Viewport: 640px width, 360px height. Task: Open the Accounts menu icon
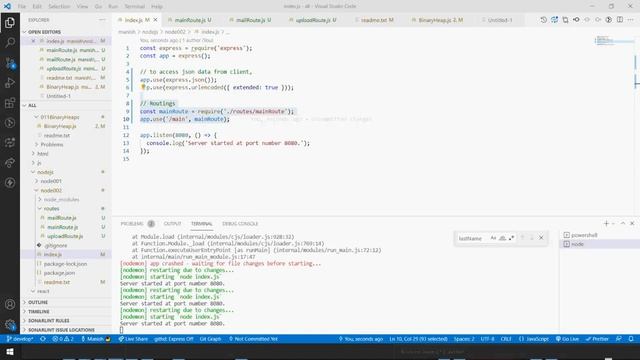10,304
